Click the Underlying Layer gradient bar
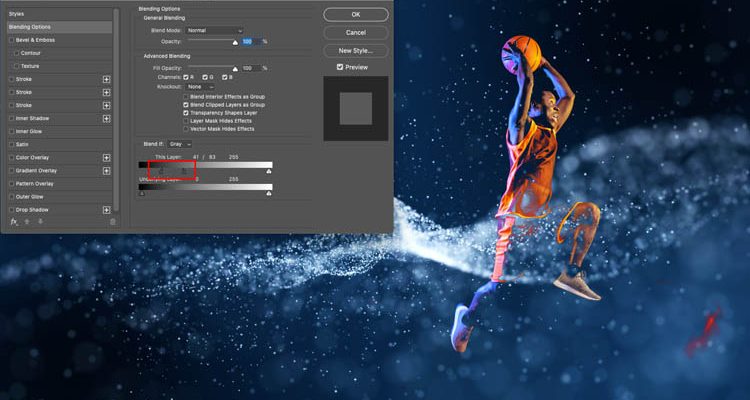Viewport: 750px width, 400px height. pyautogui.click(x=206, y=187)
